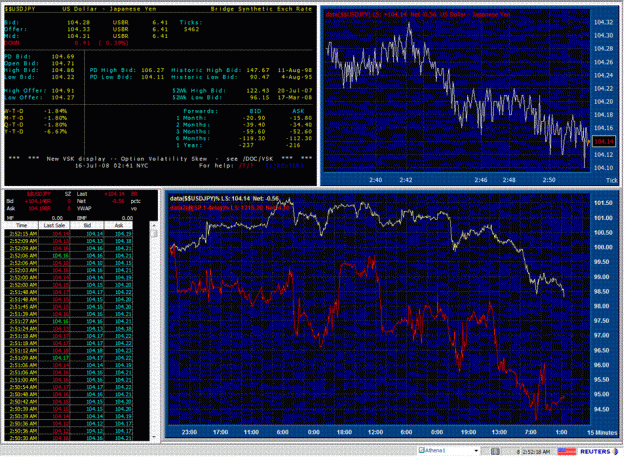The image size is (625, 457).
Task: Click the tick list scrollbar thumb
Action: (154, 233)
